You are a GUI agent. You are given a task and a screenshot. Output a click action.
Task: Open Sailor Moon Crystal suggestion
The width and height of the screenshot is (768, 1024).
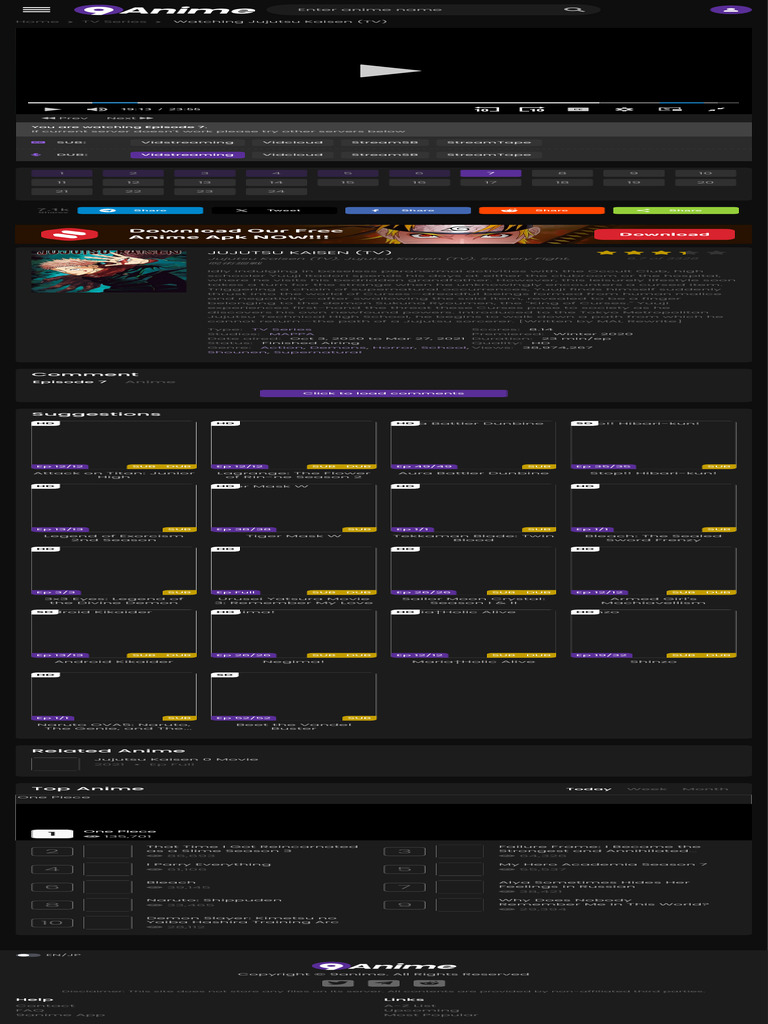tap(473, 576)
